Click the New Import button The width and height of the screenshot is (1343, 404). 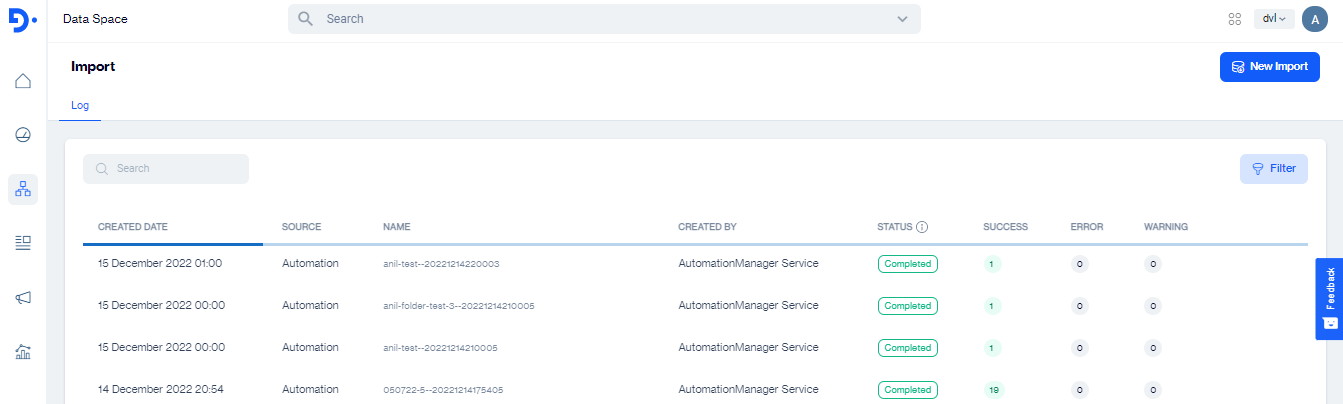1269,67
